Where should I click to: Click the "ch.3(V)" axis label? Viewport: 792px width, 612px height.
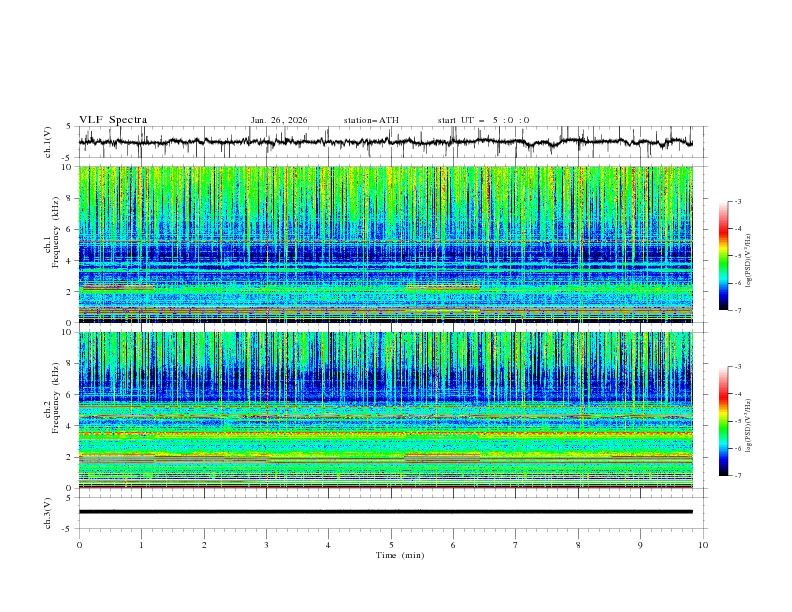(x=48, y=513)
